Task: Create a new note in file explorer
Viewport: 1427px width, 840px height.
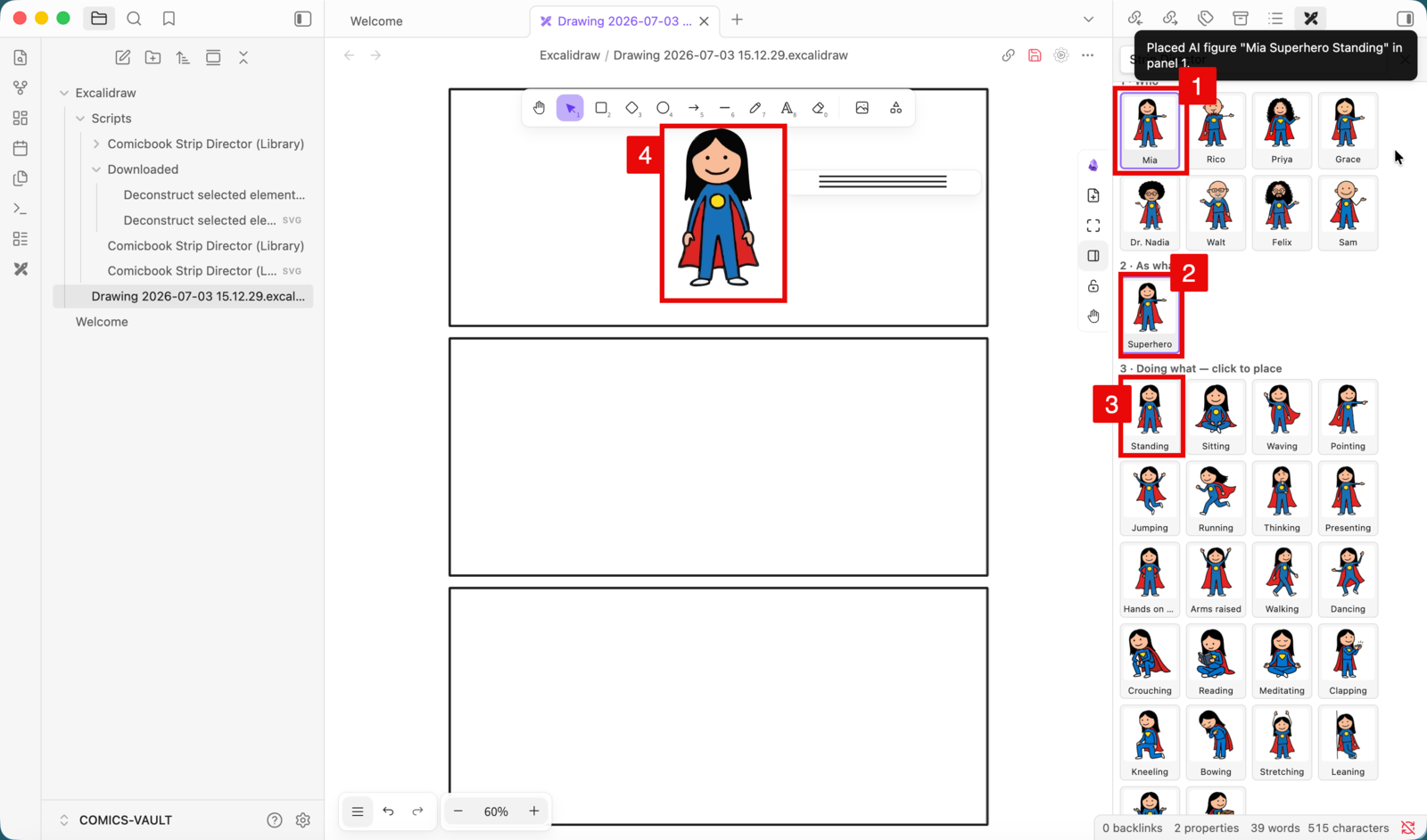Action: [123, 57]
